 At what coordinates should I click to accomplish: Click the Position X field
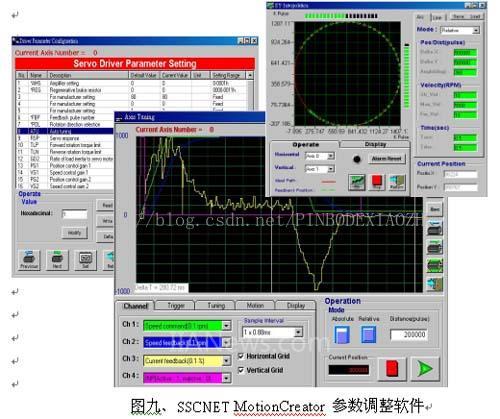click(x=460, y=174)
